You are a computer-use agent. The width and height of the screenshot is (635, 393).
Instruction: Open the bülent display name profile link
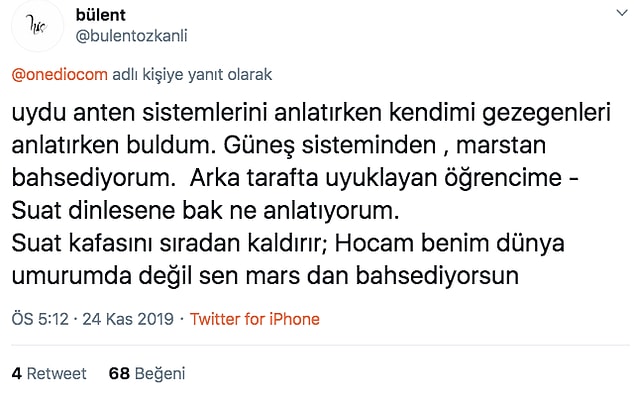(100, 15)
